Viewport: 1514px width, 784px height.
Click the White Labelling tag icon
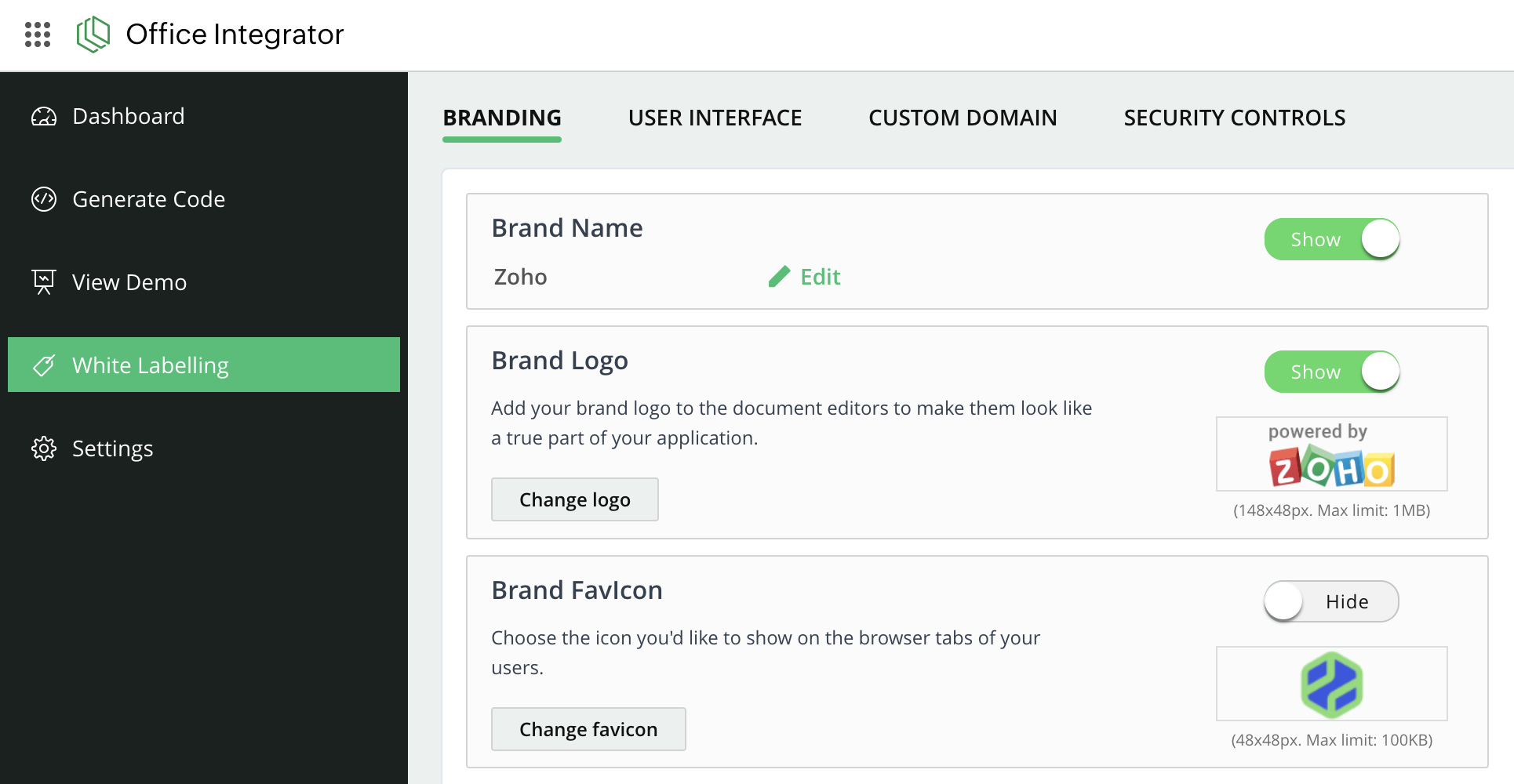pos(44,365)
